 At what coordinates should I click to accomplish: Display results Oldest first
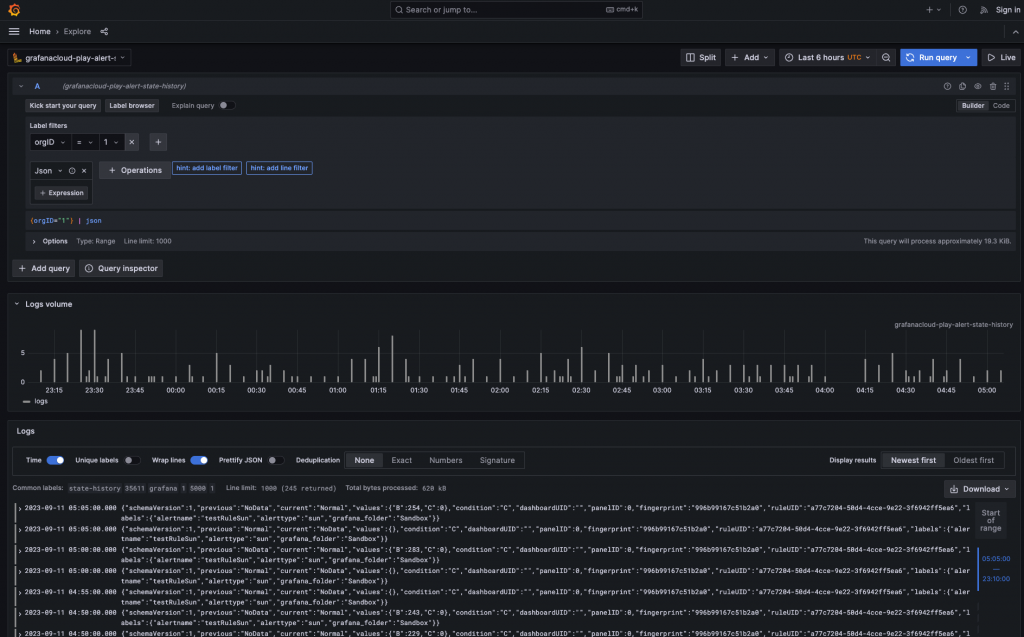point(973,460)
